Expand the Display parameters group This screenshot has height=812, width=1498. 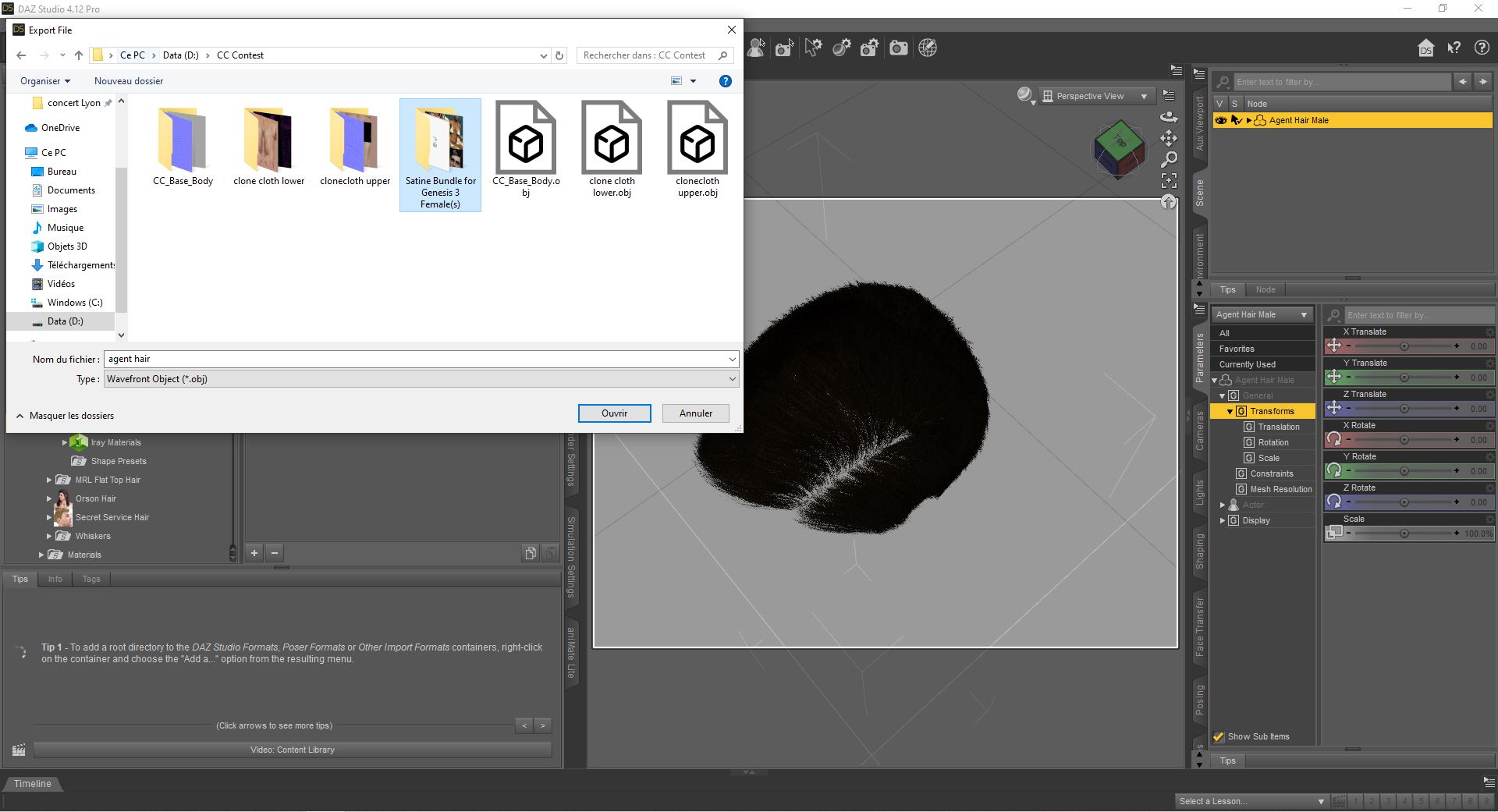tap(1223, 520)
